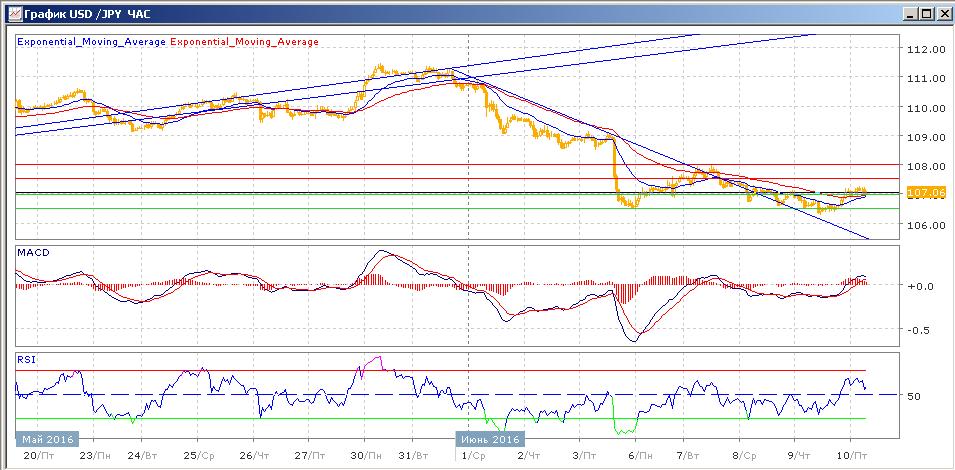This screenshot has height=470, width=955.
Task: Select the 3/Пт date label
Action: (585, 455)
